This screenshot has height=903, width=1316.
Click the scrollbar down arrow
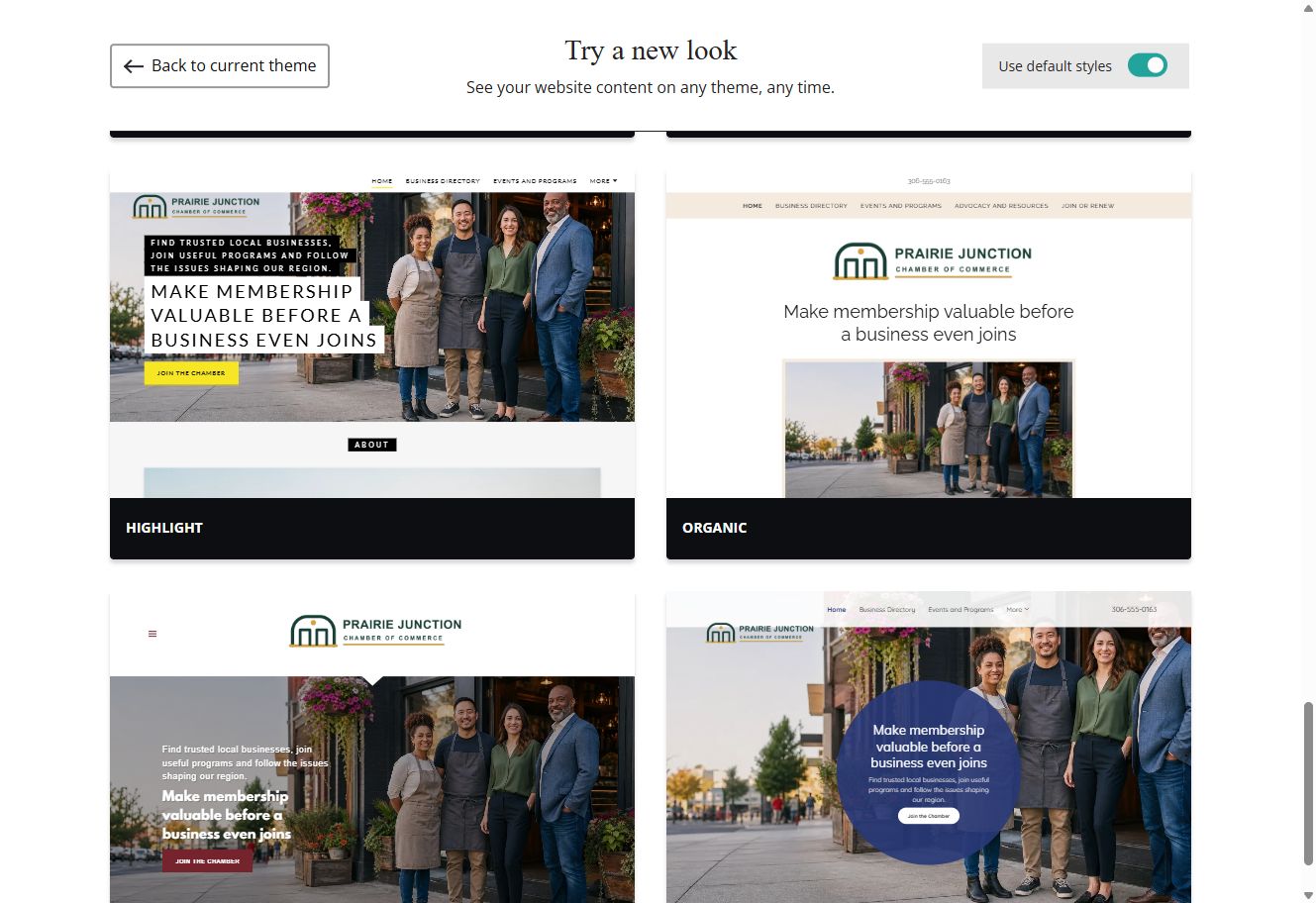click(x=1308, y=896)
